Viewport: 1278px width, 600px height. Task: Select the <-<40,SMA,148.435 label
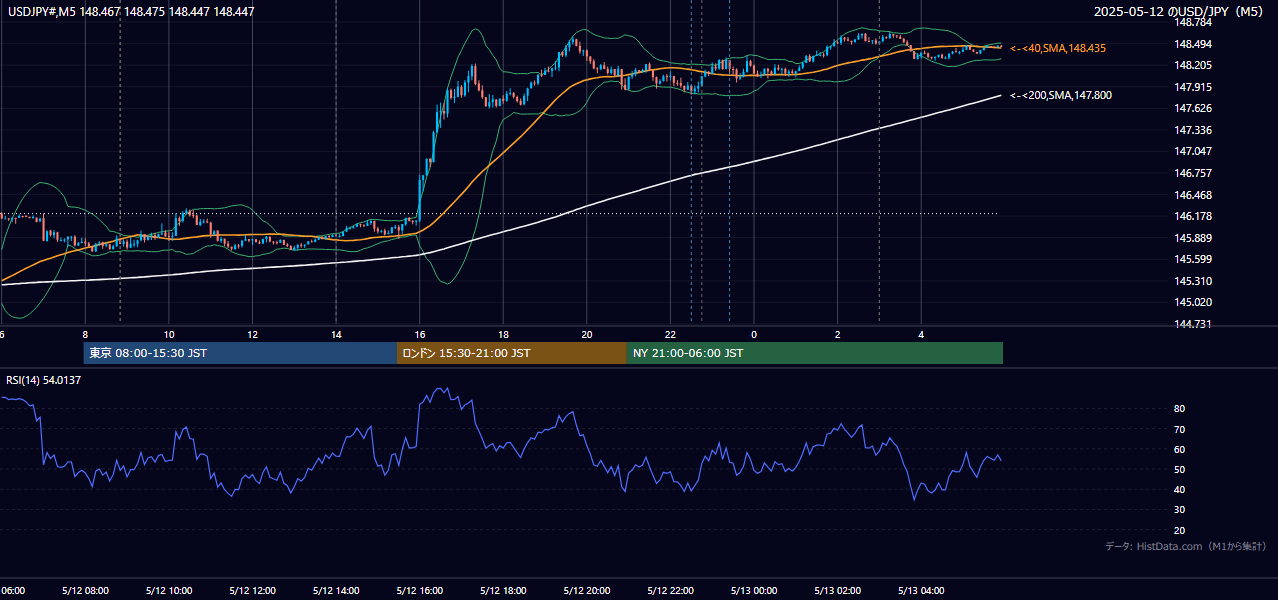tap(1058, 48)
